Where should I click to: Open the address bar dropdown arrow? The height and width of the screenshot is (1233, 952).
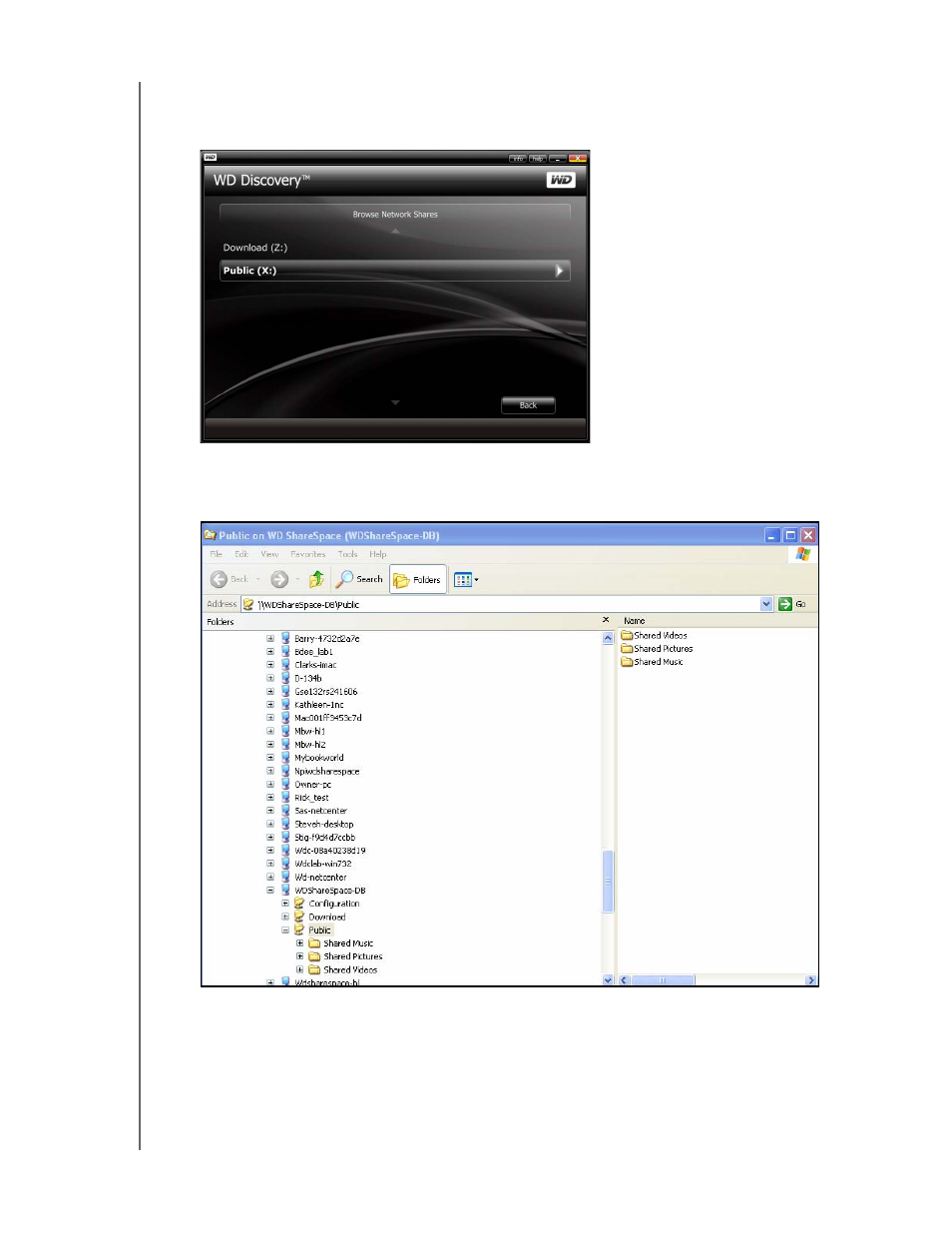[x=766, y=604]
